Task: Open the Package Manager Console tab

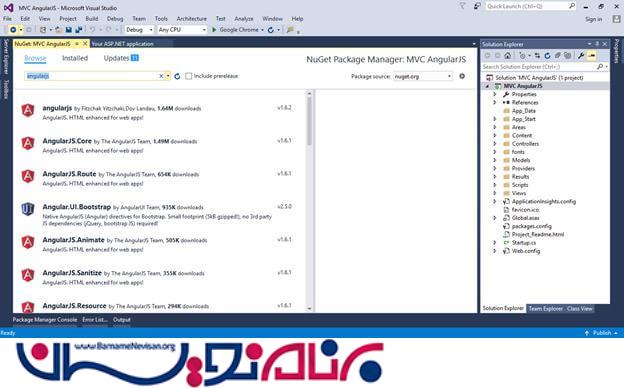Action: [45, 320]
